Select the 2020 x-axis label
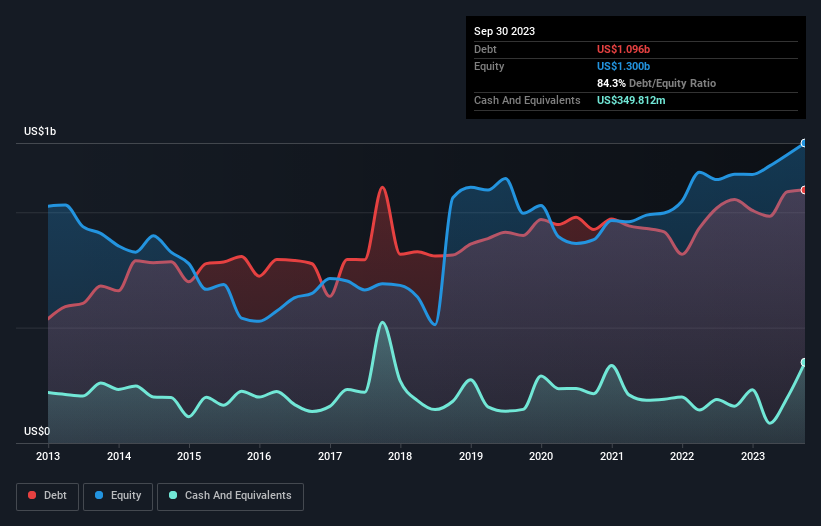Image resolution: width=821 pixels, height=526 pixels. (541, 456)
